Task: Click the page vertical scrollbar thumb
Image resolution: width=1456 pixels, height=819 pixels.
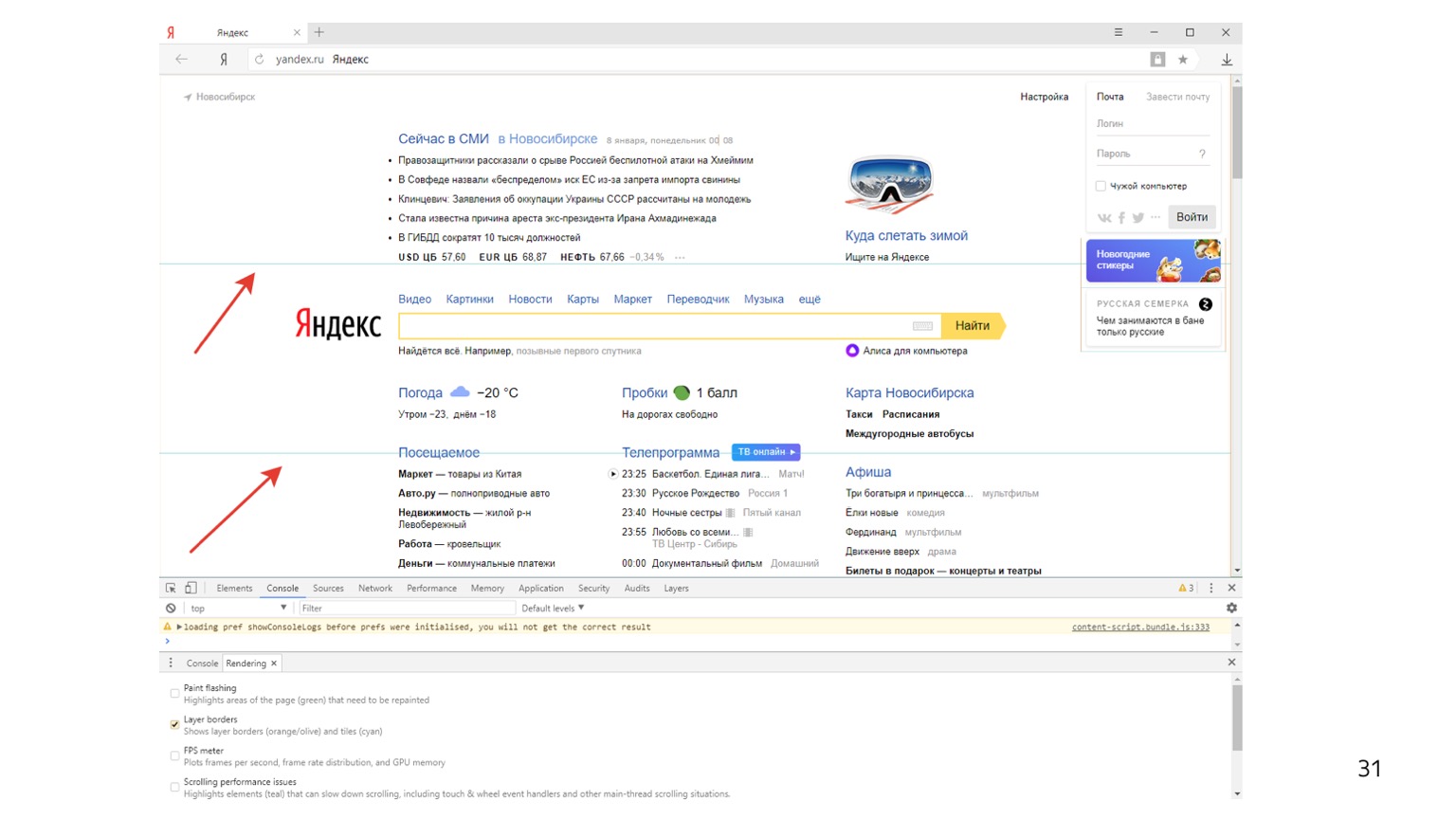Action: pos(1236,132)
